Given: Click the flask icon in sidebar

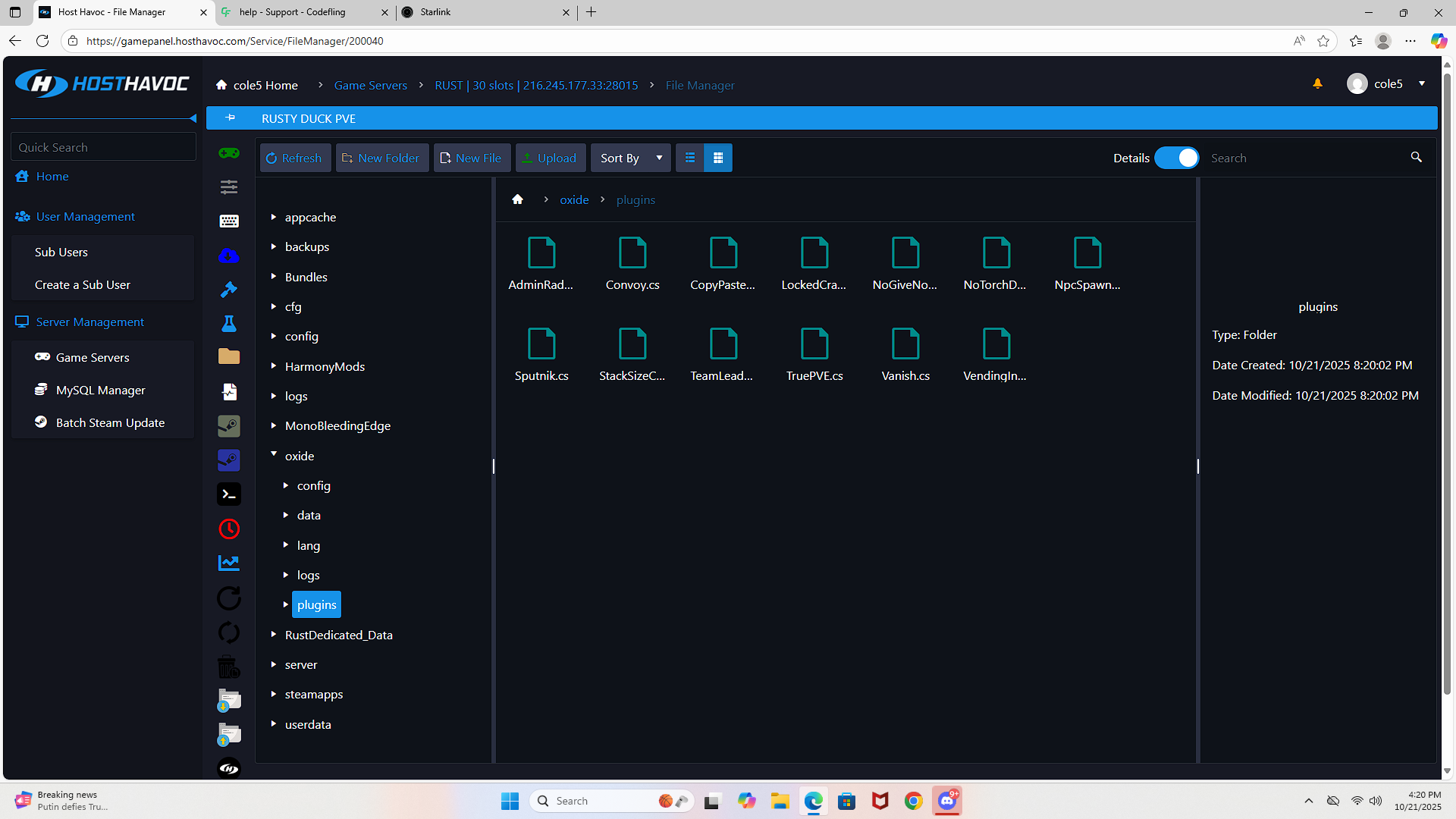Looking at the screenshot, I should pos(229,324).
